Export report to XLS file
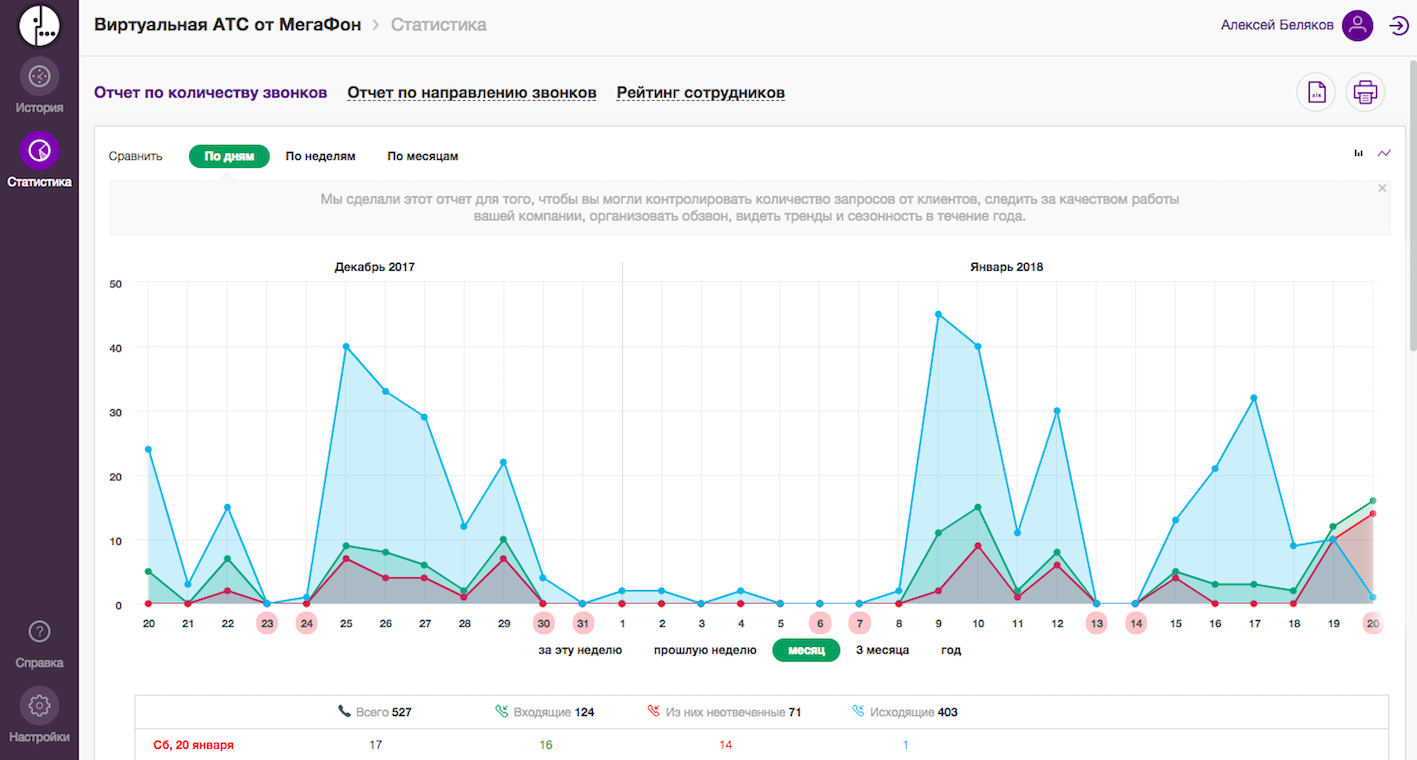Screen dimensions: 1417x760 (1316, 93)
